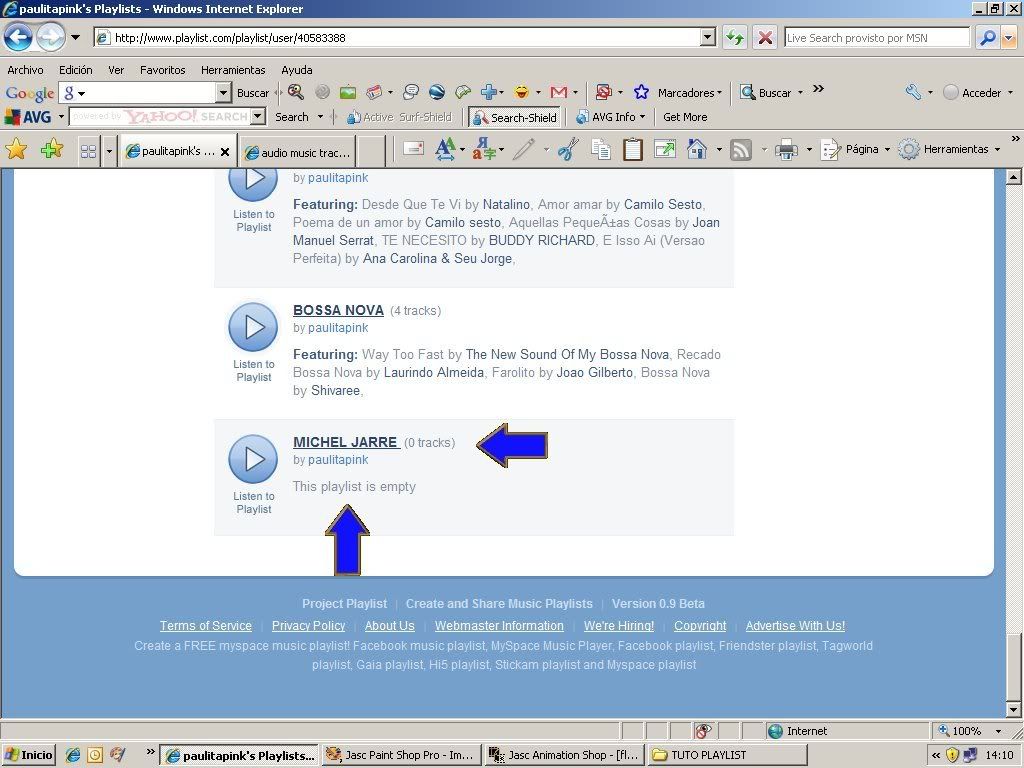Switch to the audio music tracks tab
Image resolution: width=1024 pixels, height=768 pixels.
click(298, 152)
